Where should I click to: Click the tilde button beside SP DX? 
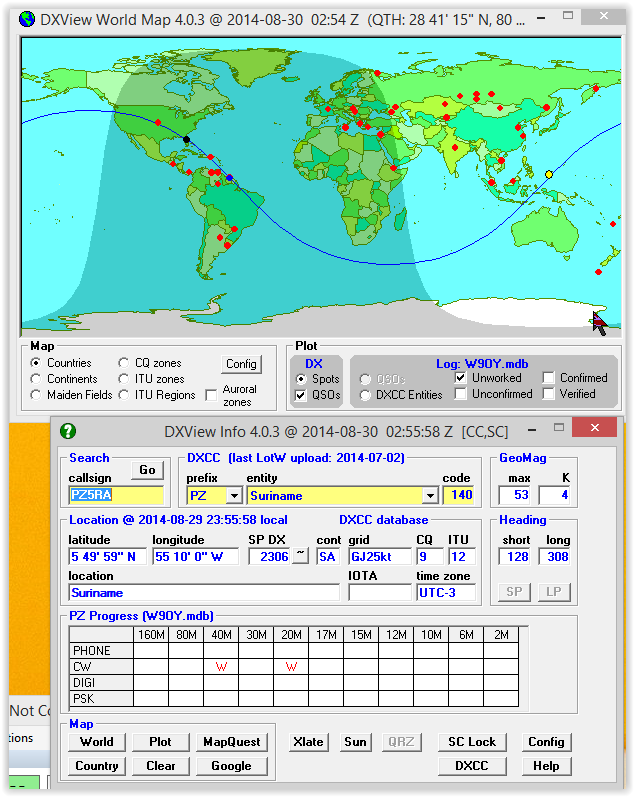(301, 555)
